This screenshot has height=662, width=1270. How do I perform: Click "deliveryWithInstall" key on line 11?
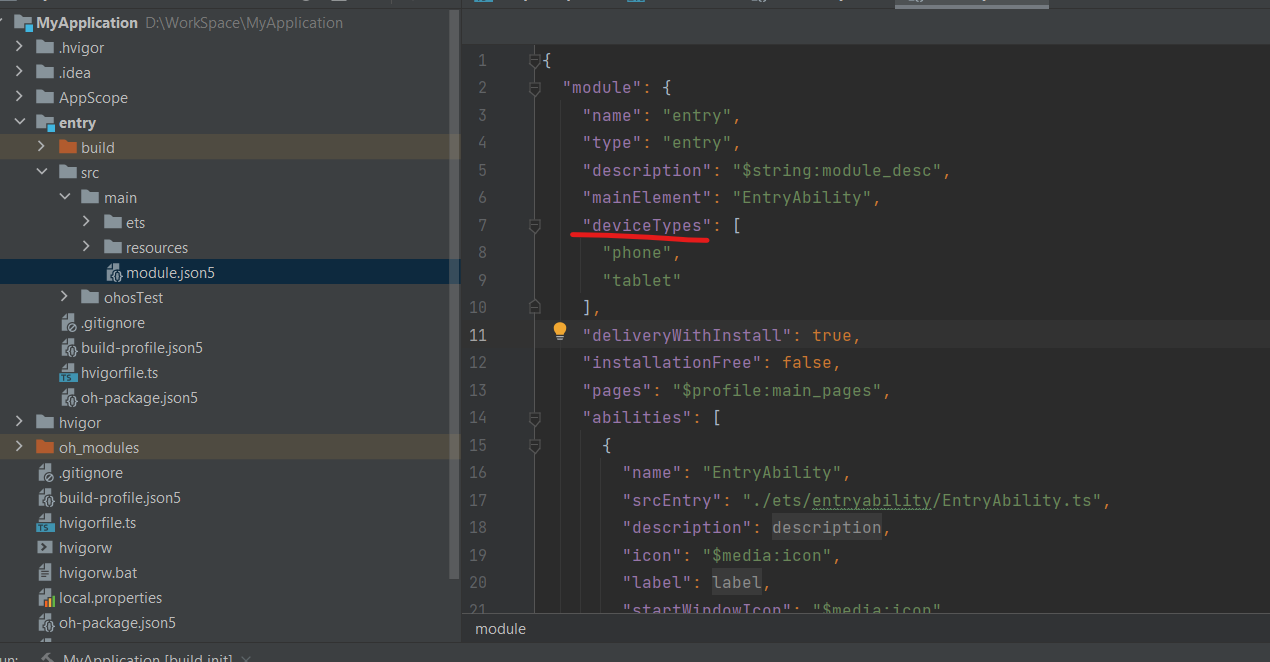coord(687,335)
